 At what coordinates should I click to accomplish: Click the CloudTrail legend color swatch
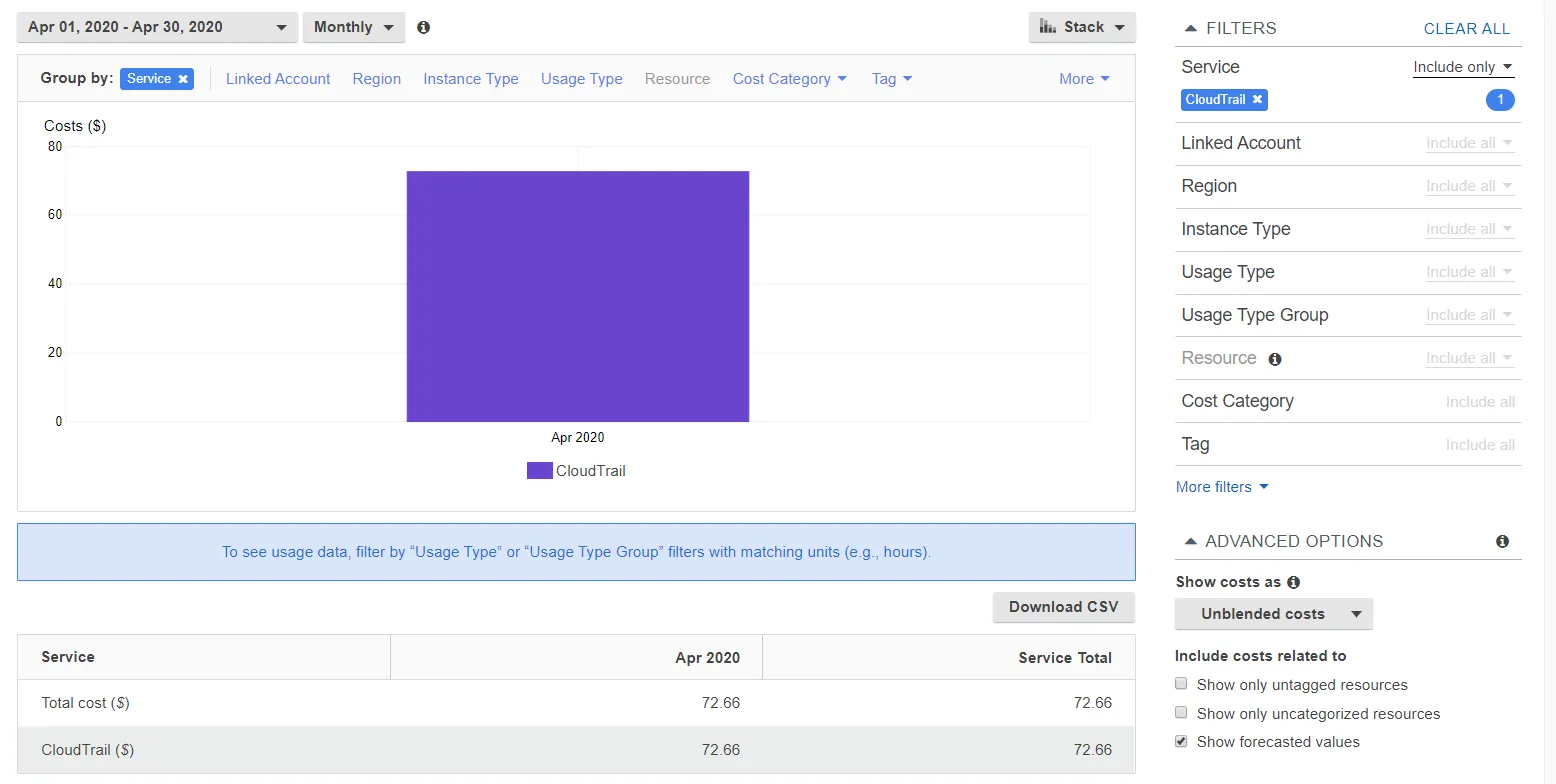[540, 471]
